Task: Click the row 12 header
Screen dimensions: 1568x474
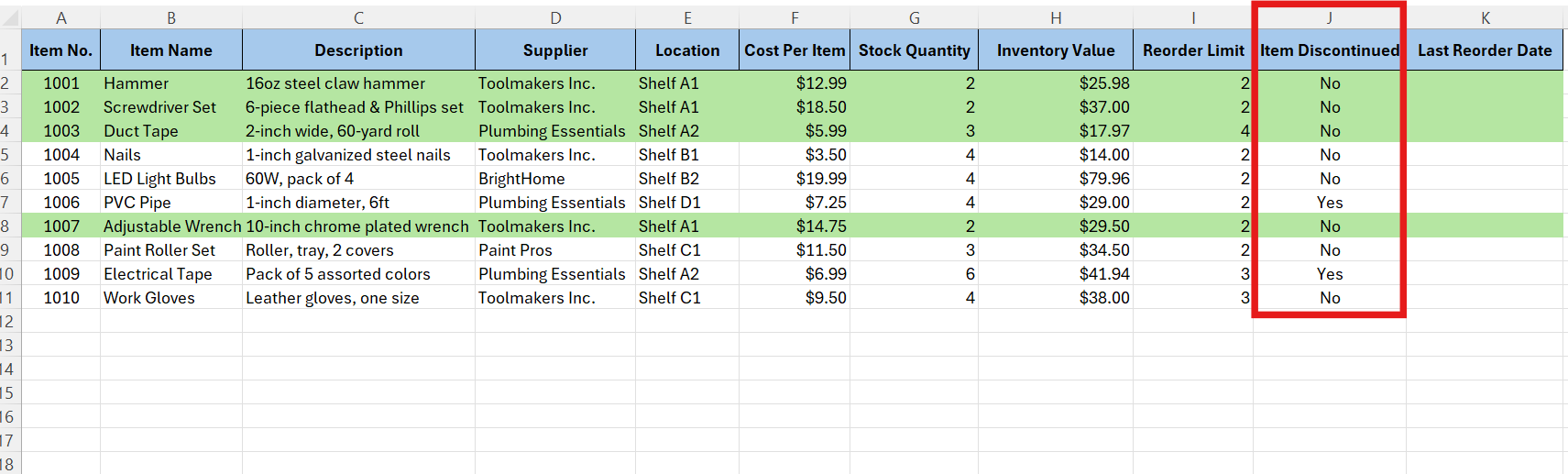Action: [6, 322]
